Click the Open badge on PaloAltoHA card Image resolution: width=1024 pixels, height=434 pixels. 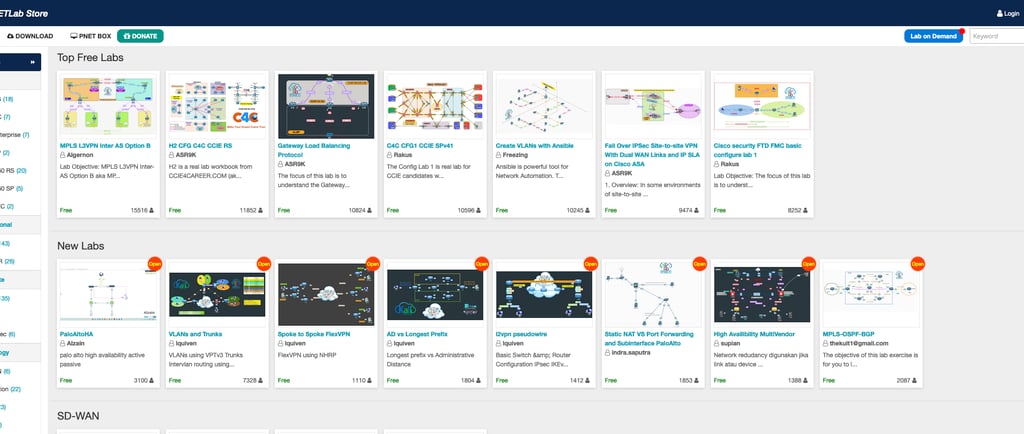coord(155,264)
